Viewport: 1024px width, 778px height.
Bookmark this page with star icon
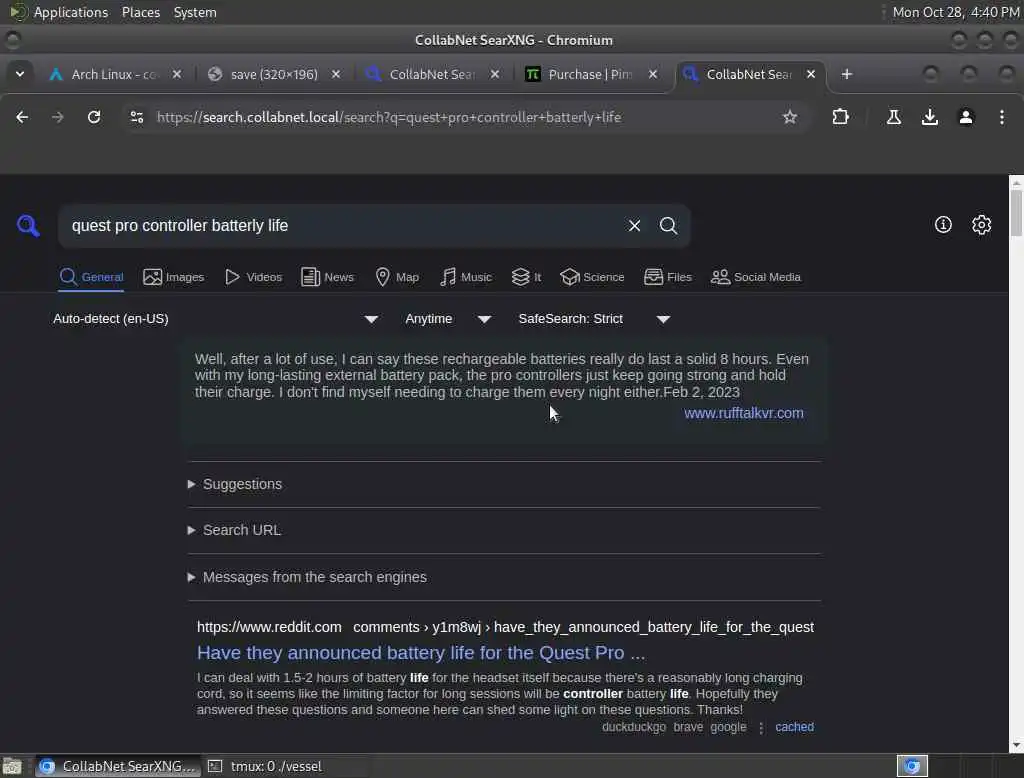pos(790,117)
